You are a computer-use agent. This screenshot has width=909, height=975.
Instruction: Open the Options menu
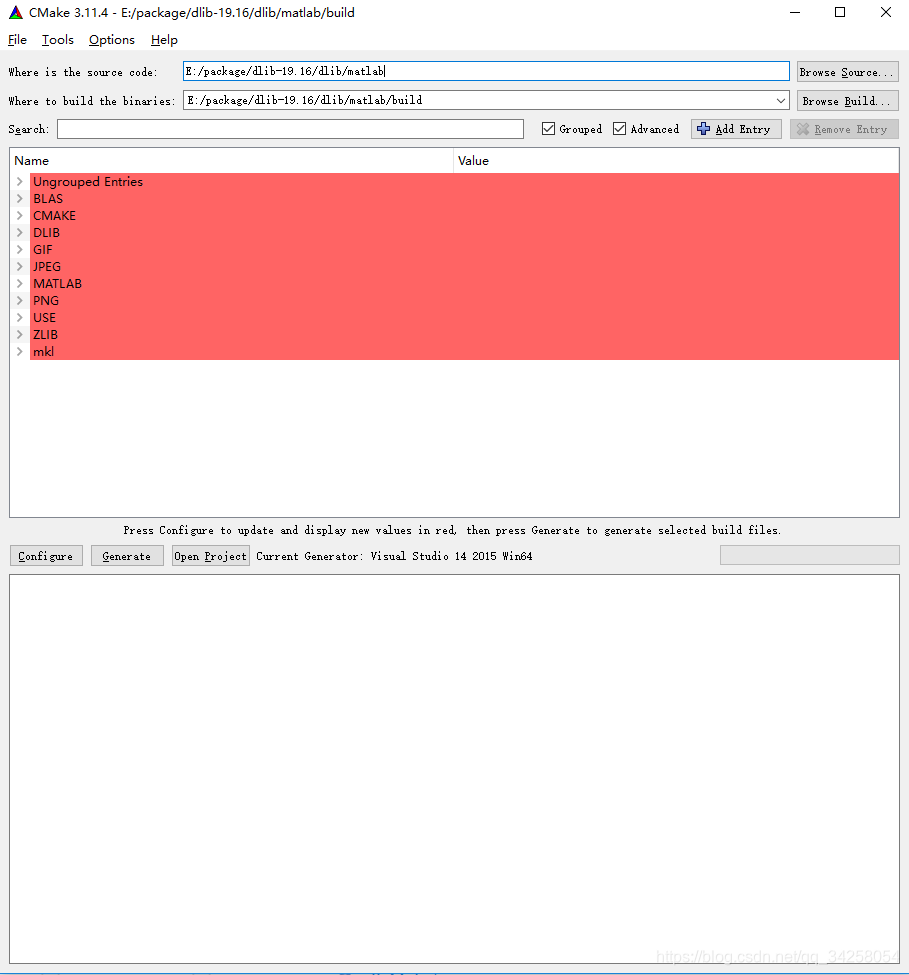pos(112,40)
